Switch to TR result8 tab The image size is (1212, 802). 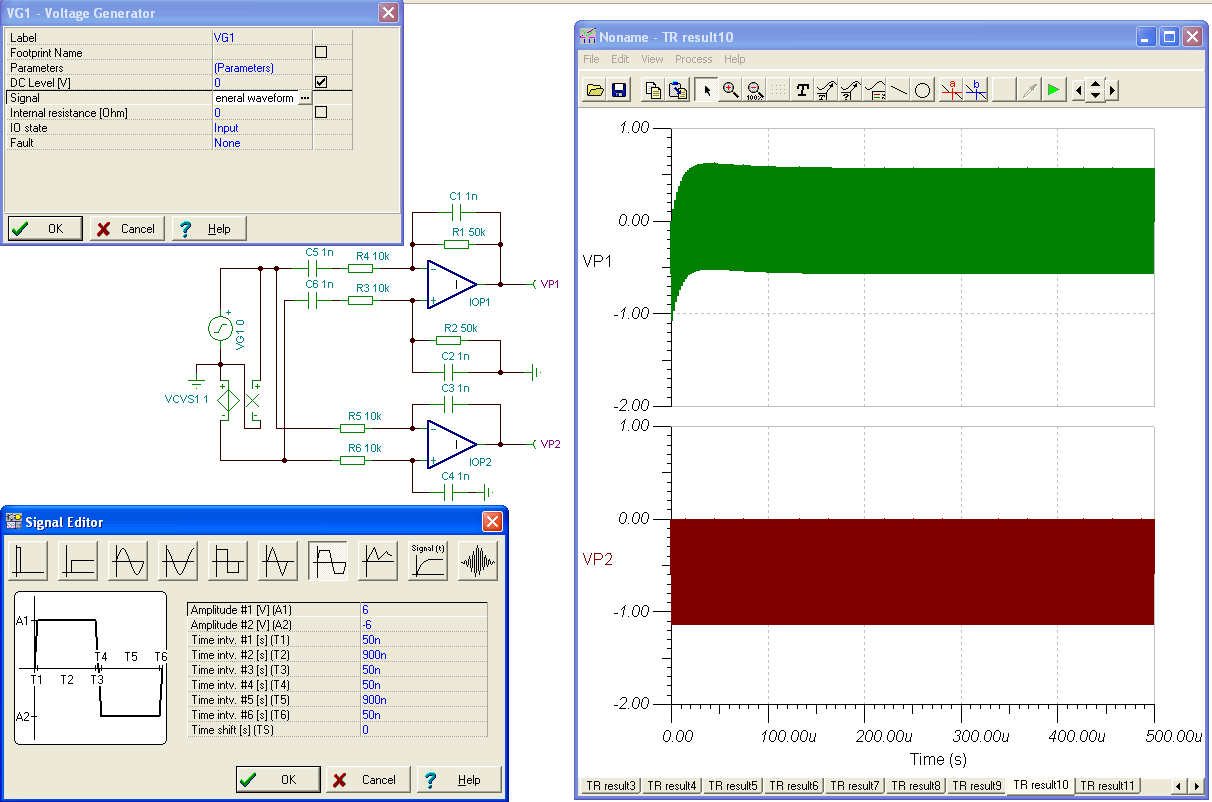click(916, 786)
